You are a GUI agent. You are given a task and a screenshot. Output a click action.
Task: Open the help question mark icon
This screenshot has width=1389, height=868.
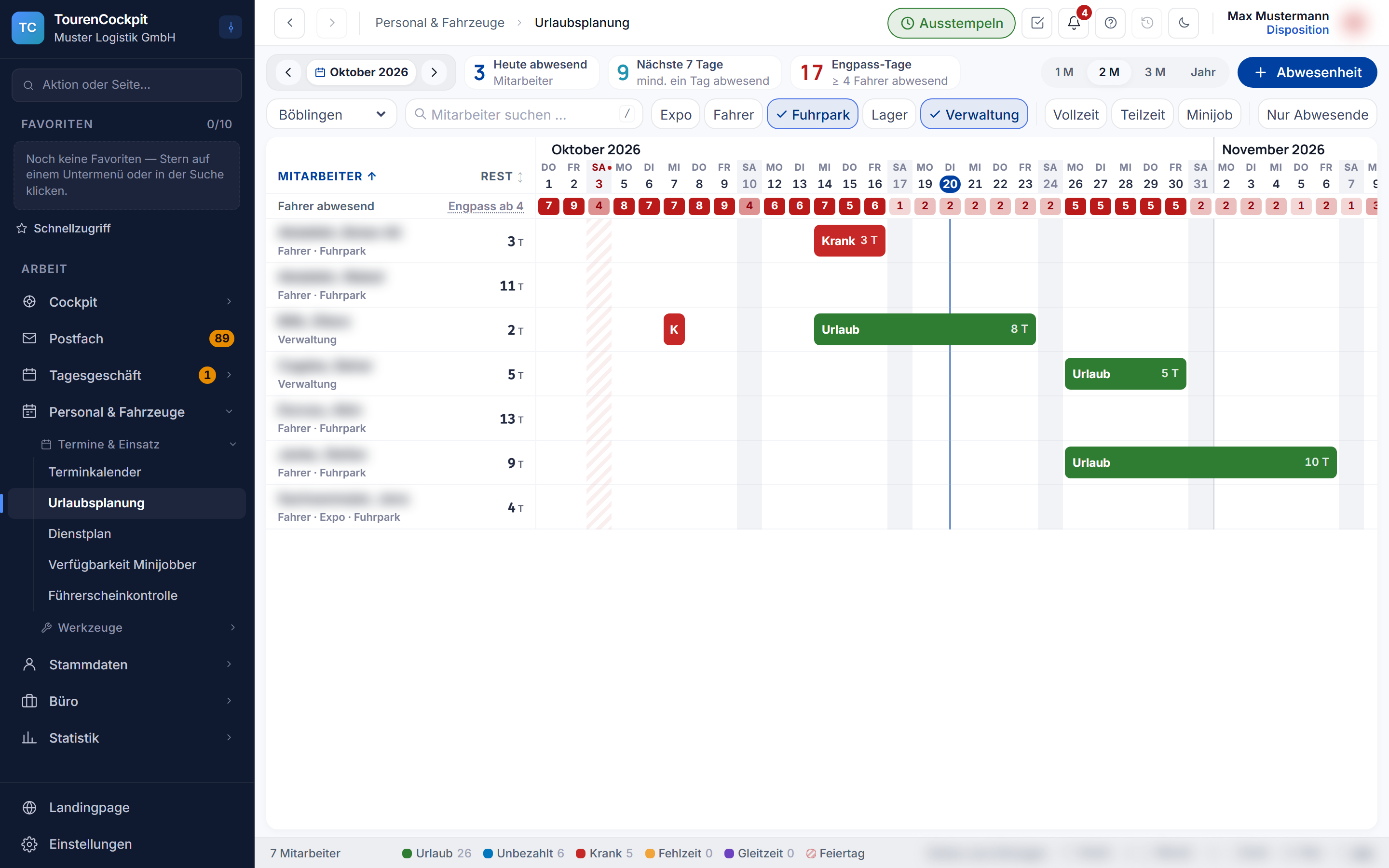(1111, 23)
